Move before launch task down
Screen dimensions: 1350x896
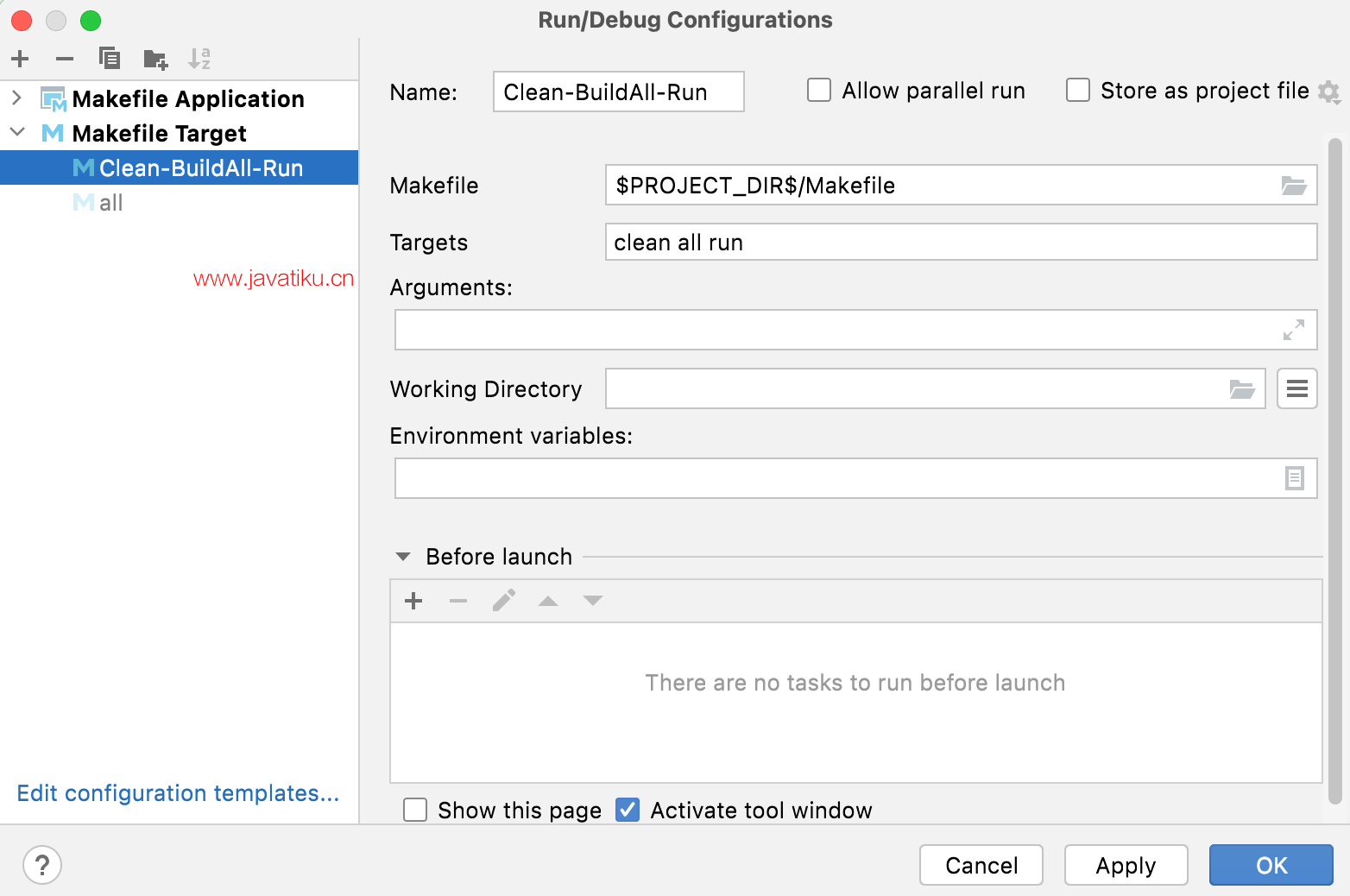(593, 601)
